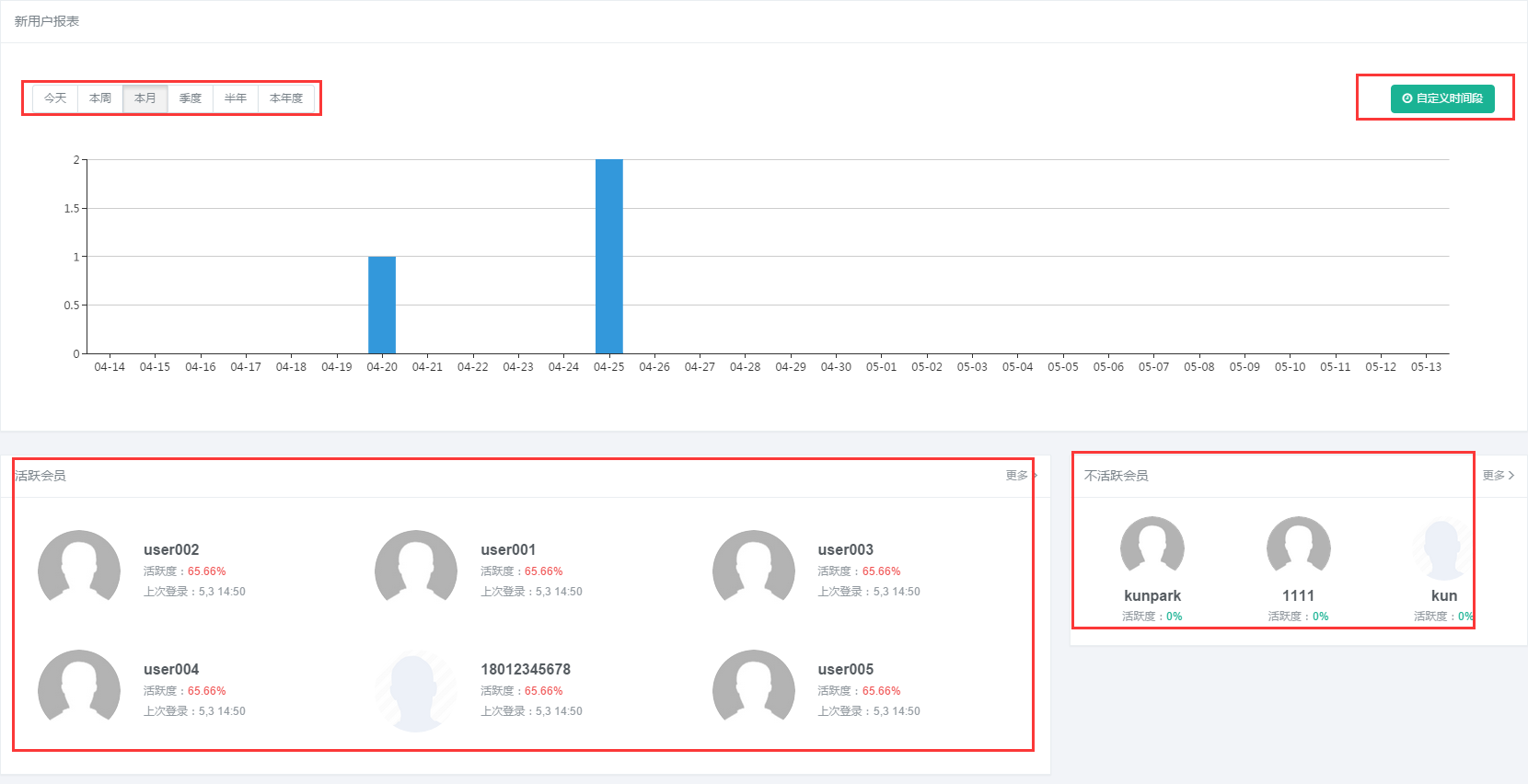Click the 18012345678 member avatar

tap(416, 690)
